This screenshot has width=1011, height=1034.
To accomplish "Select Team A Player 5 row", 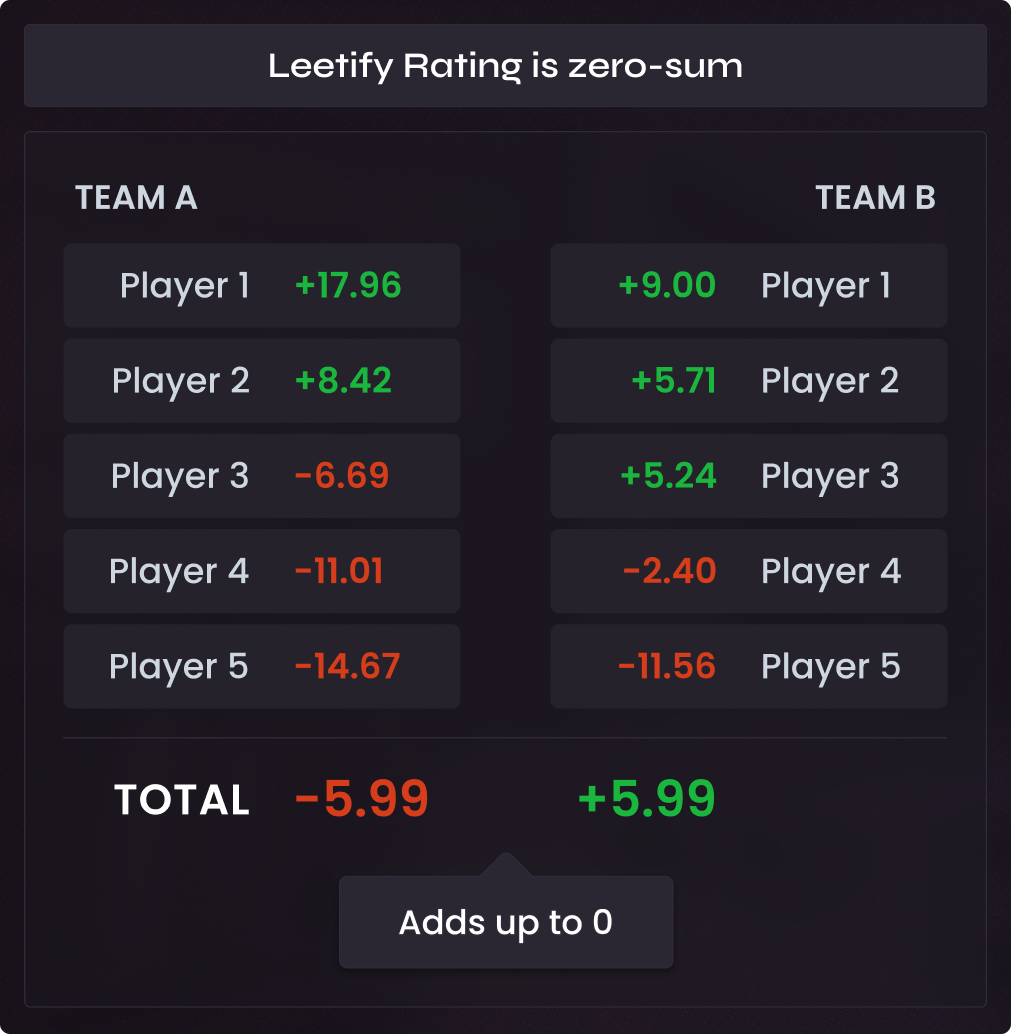I will coord(261,667).
